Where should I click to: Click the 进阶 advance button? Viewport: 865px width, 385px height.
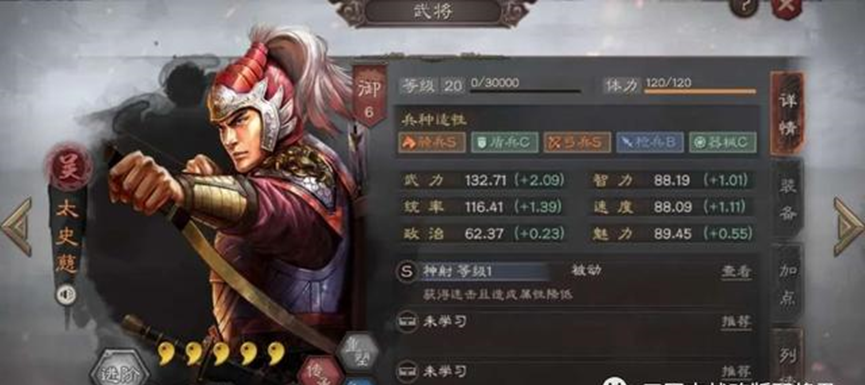119,369
